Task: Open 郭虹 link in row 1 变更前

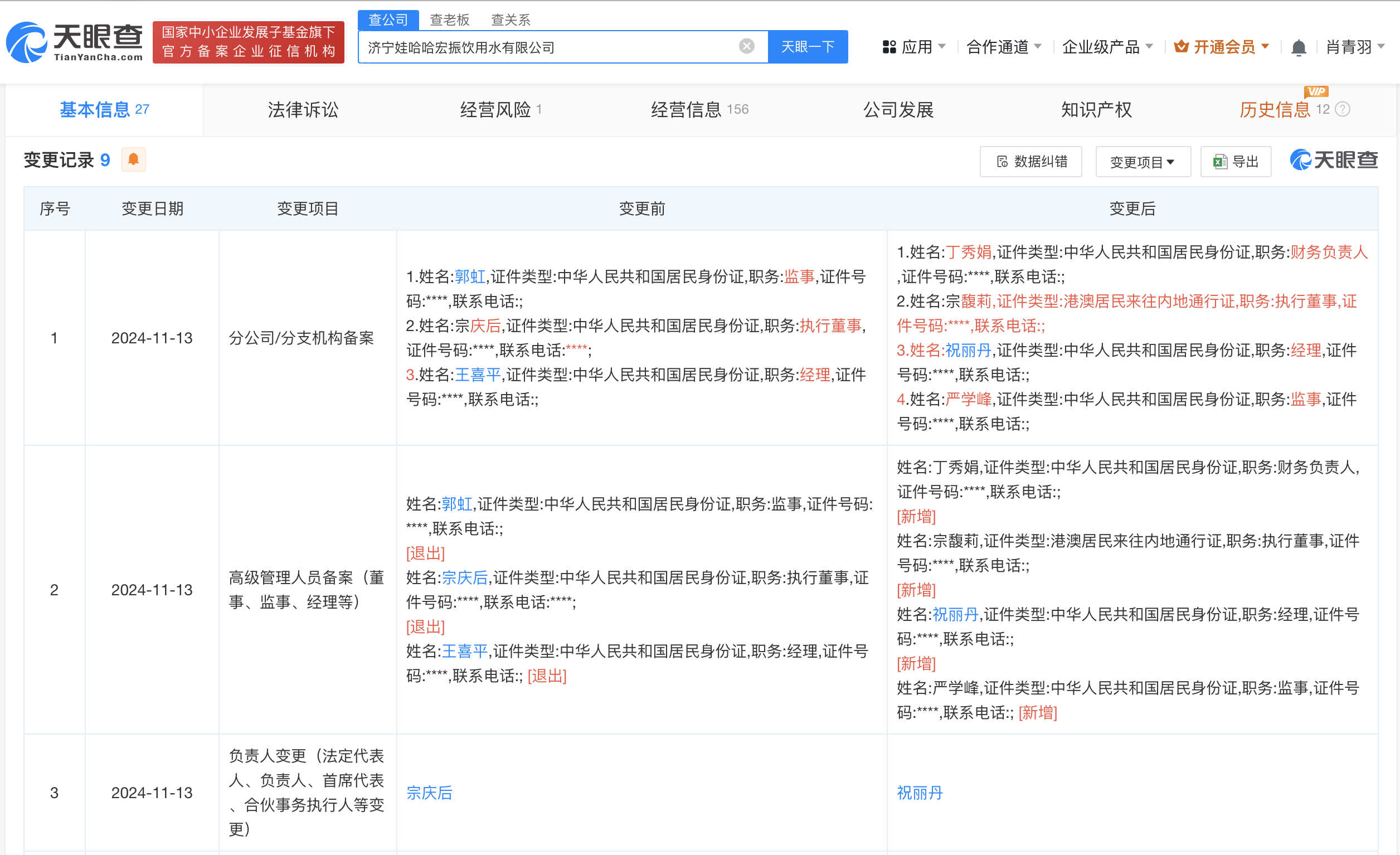Action: coord(470,276)
